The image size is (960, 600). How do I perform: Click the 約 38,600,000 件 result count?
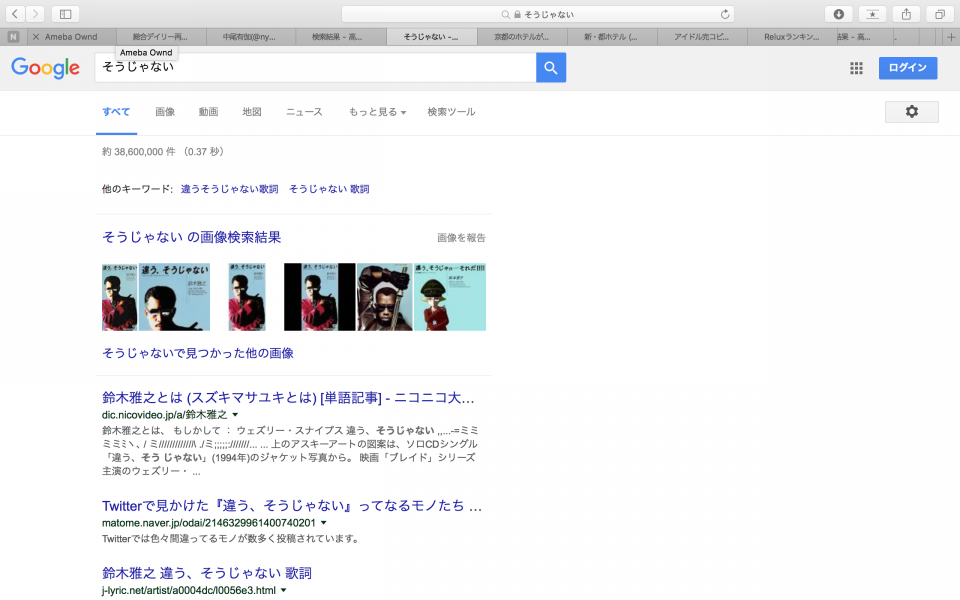[x=163, y=152]
